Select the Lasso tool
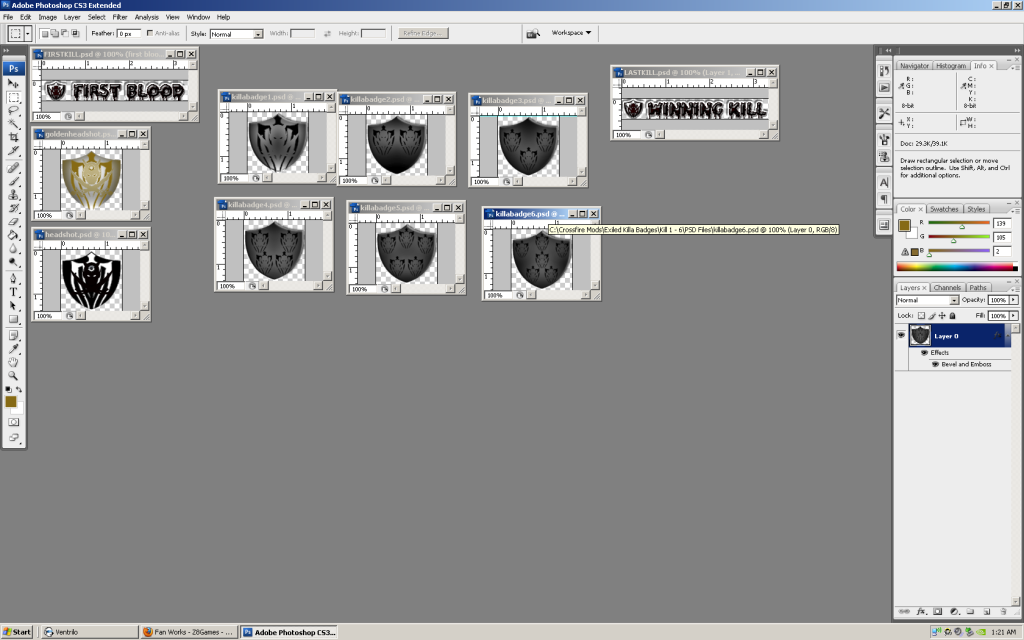The width and height of the screenshot is (1024, 640). (x=13, y=110)
